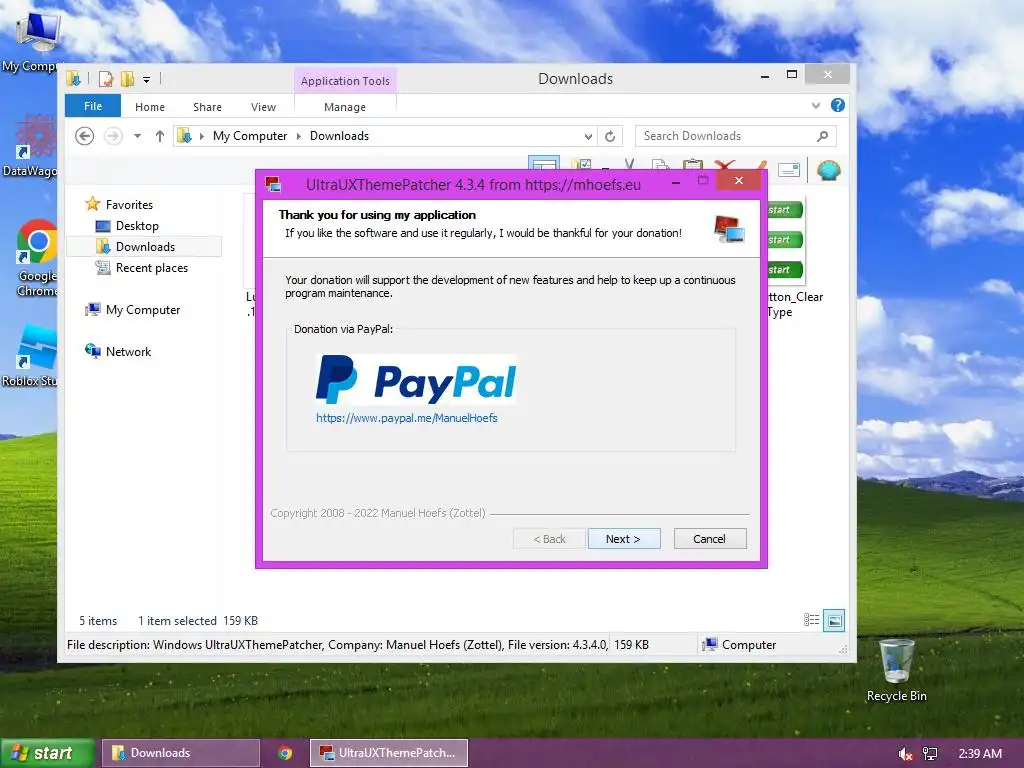Click the properties card toolbar icon
This screenshot has width=1024, height=768.
pyautogui.click(x=789, y=170)
